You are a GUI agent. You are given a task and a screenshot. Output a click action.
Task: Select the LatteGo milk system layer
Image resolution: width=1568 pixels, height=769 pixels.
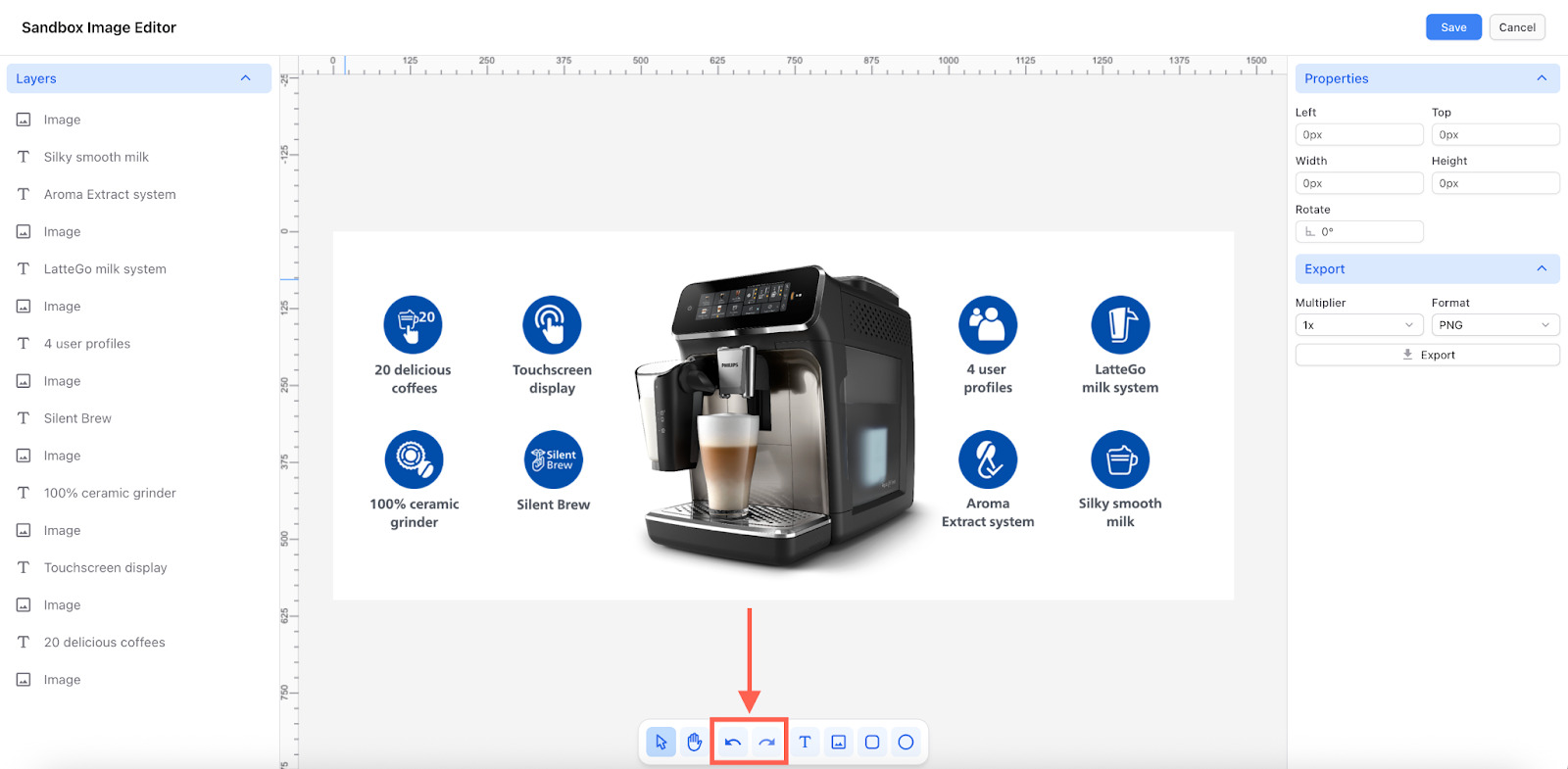click(105, 269)
